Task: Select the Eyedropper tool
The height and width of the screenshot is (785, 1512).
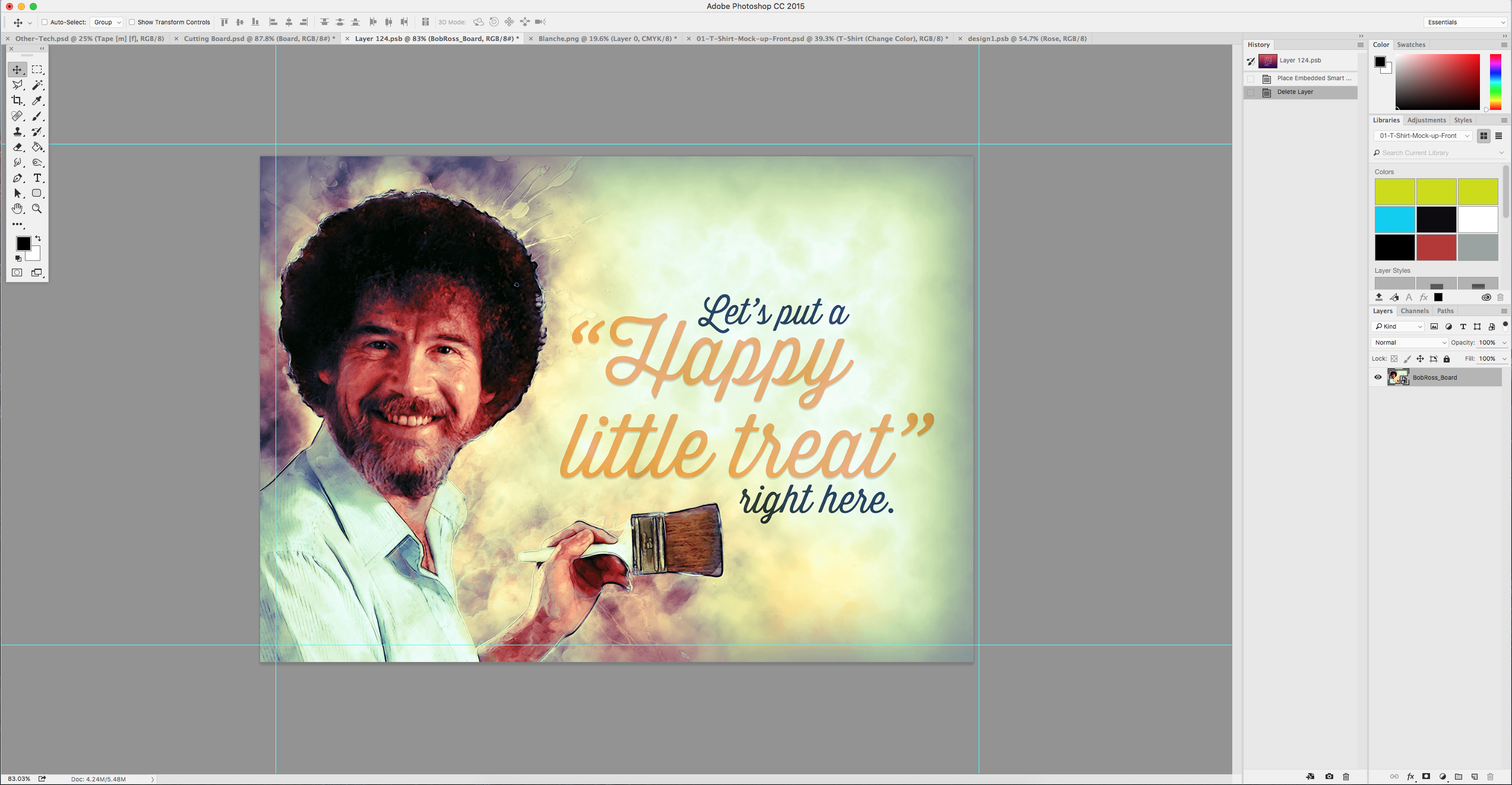Action: coord(37,100)
